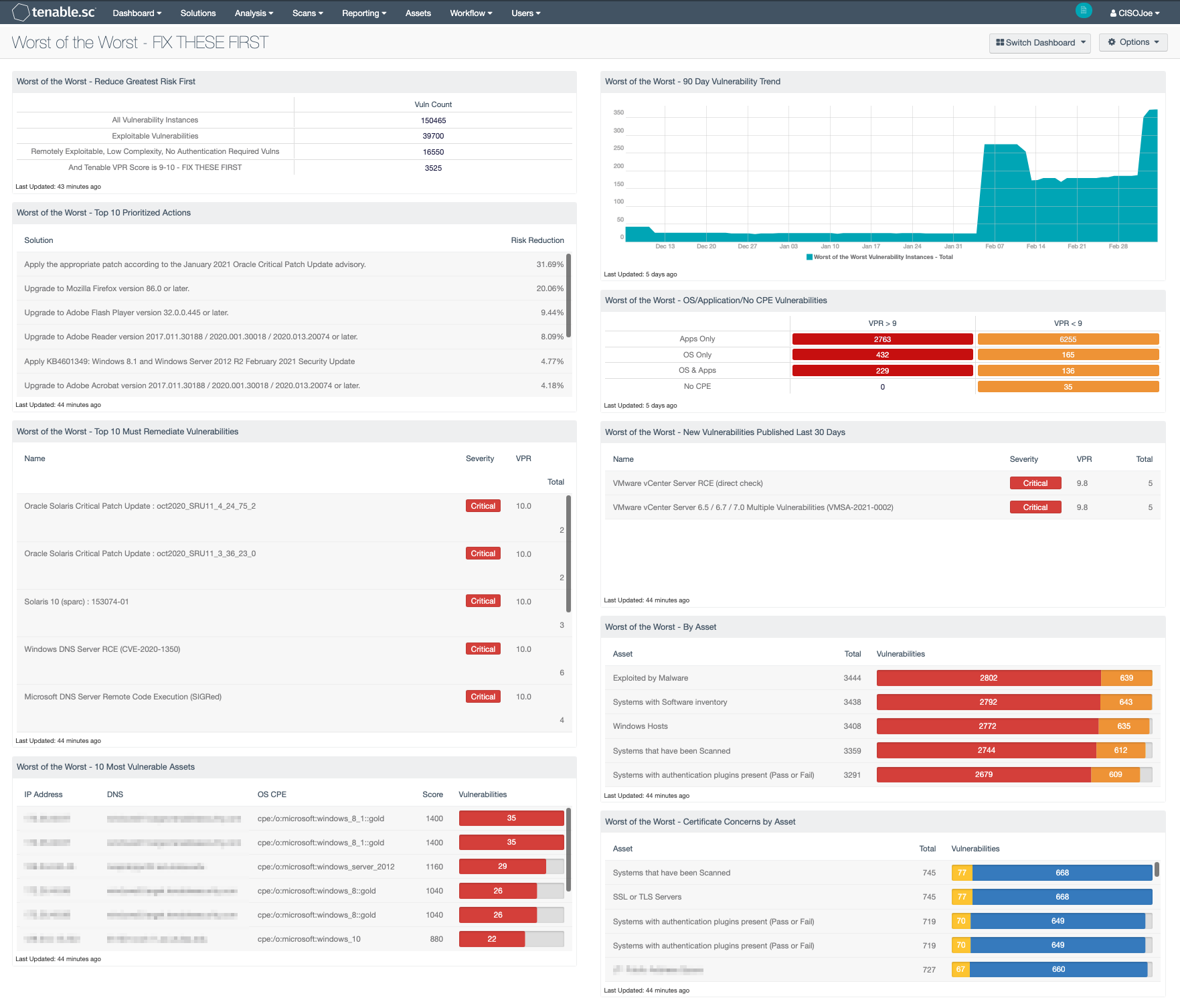Click the OS Only VPR > 9 bar 432

[882, 355]
